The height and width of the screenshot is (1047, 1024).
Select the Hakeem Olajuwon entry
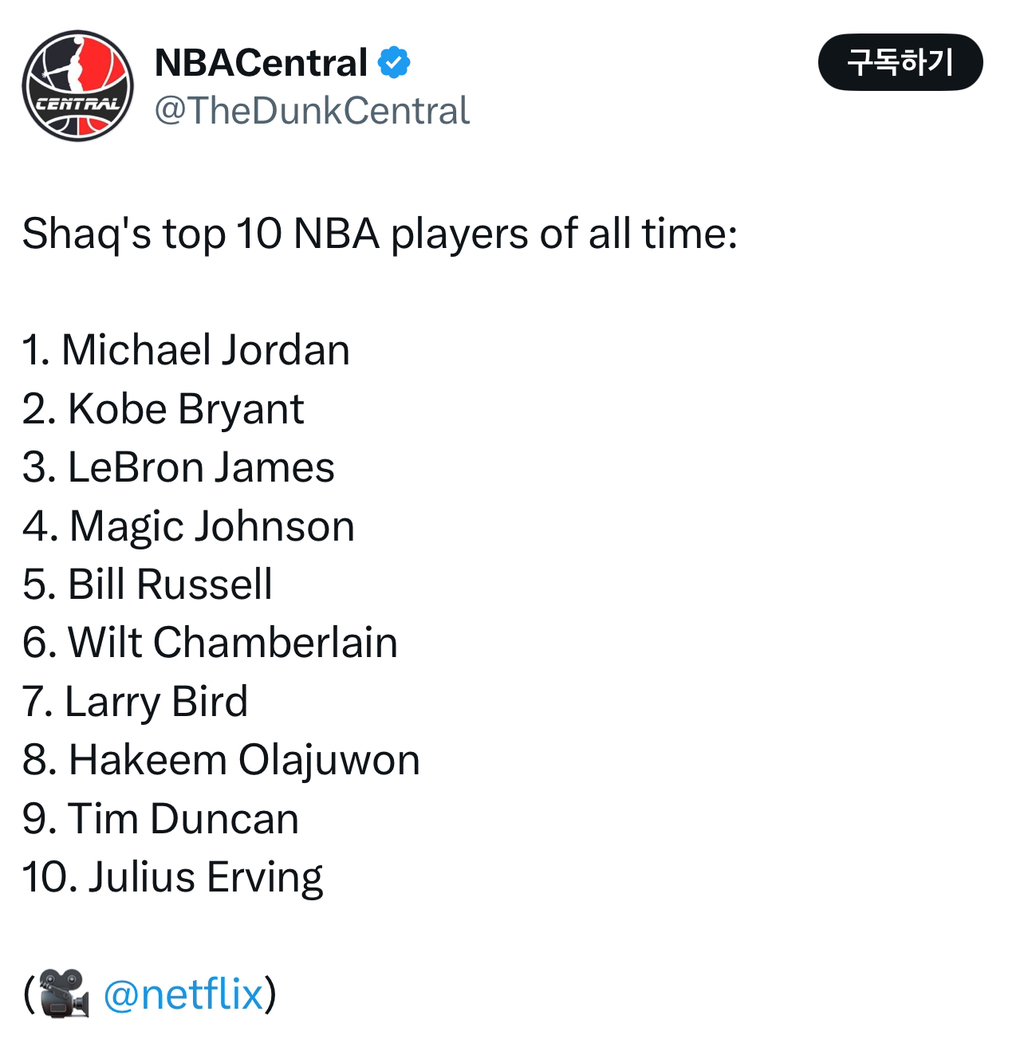tap(221, 760)
